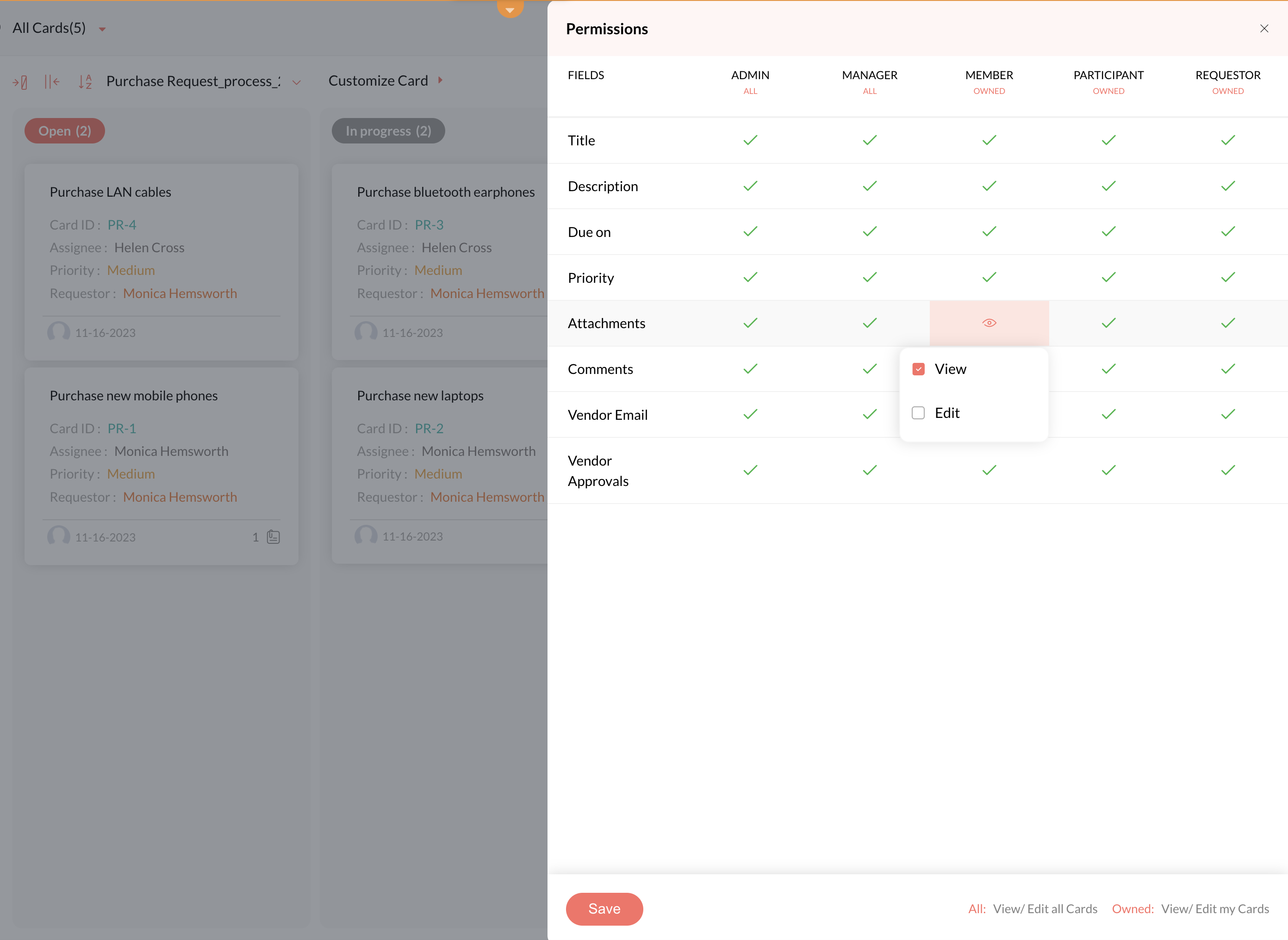Click the A-Z sort icon
The height and width of the screenshot is (940, 1288).
[85, 82]
